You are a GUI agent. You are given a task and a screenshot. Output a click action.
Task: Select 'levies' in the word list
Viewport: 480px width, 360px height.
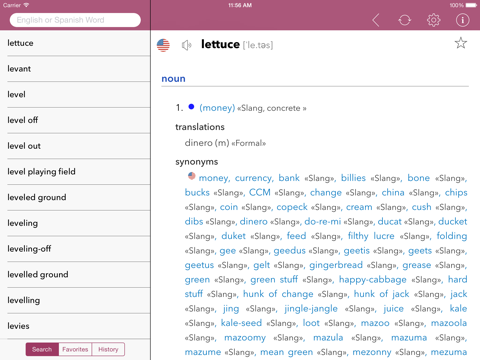click(75, 326)
